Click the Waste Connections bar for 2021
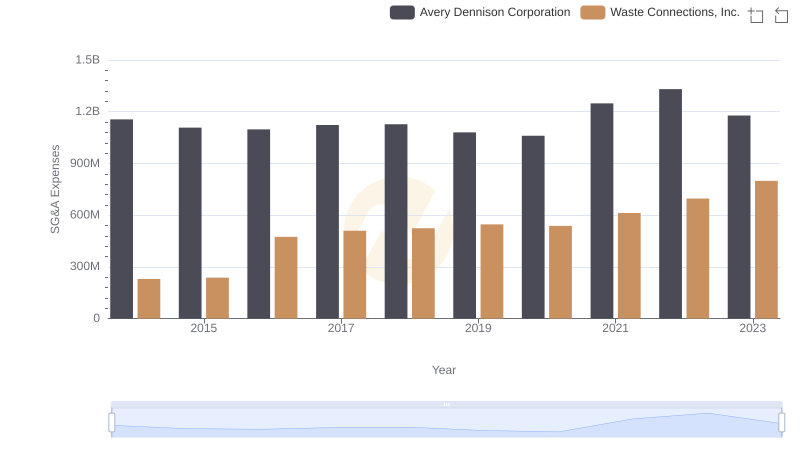 pyautogui.click(x=629, y=266)
